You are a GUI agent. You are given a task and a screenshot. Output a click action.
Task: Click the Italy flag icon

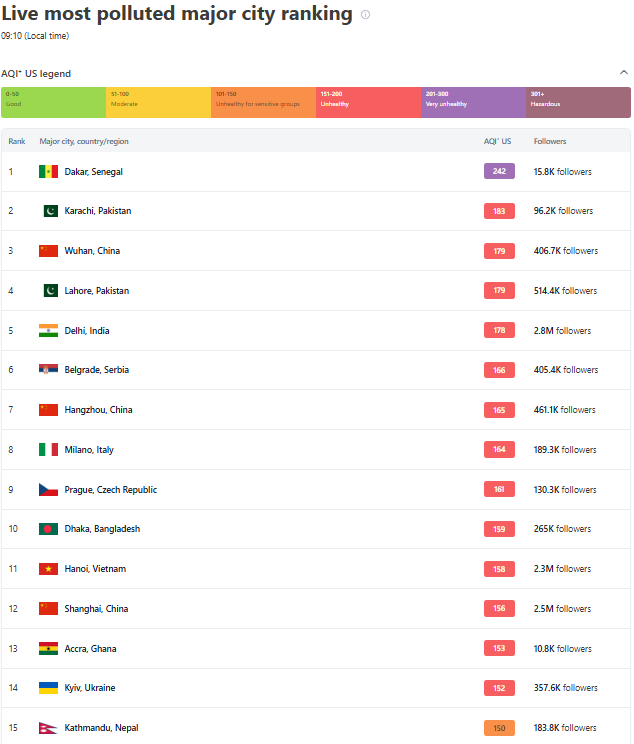pyautogui.click(x=48, y=450)
